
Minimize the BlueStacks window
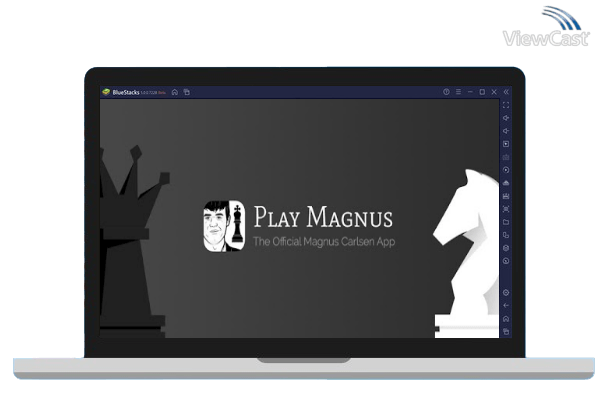point(470,92)
